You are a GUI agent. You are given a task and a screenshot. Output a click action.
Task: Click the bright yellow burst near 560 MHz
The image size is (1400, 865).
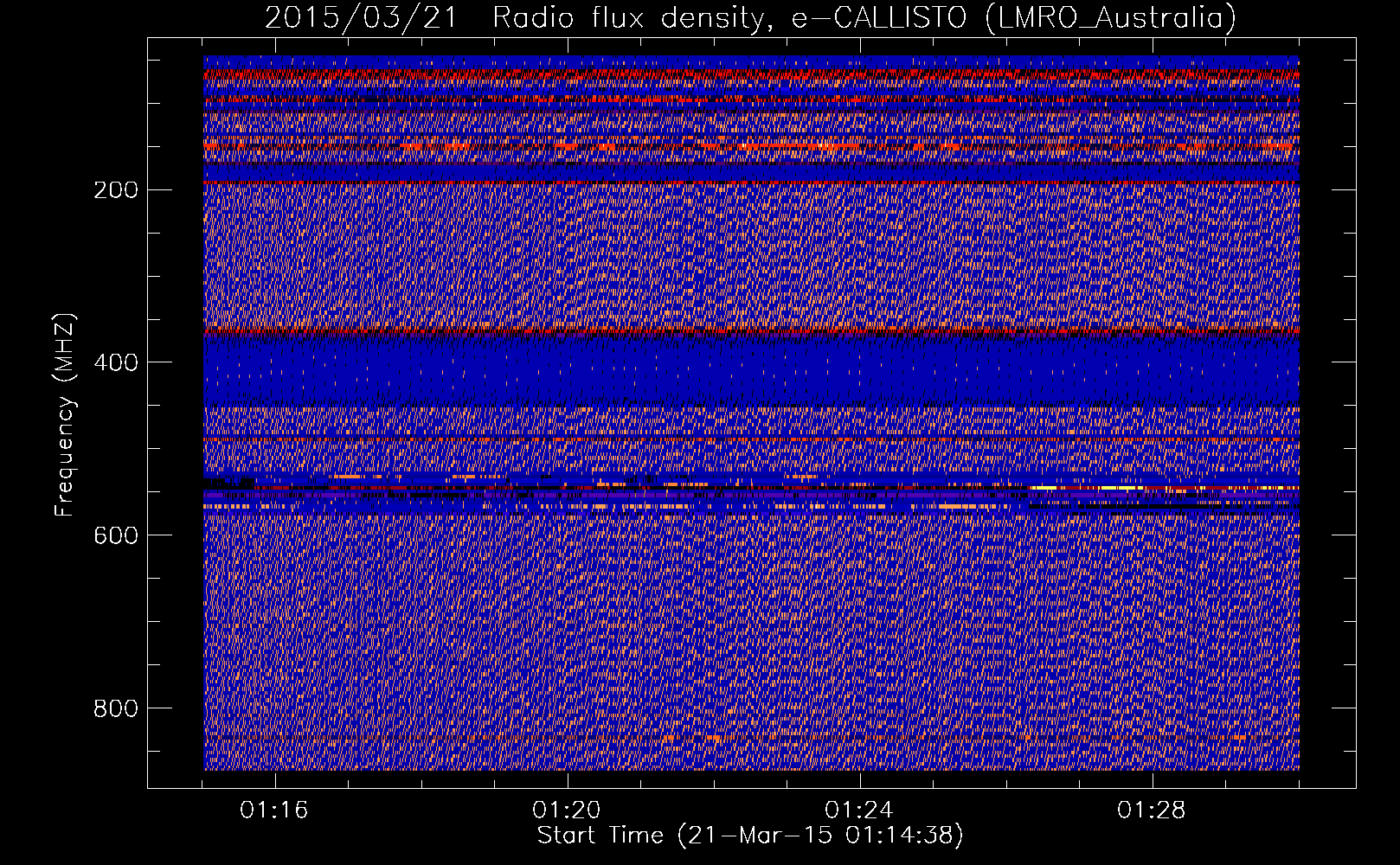tap(1086, 488)
